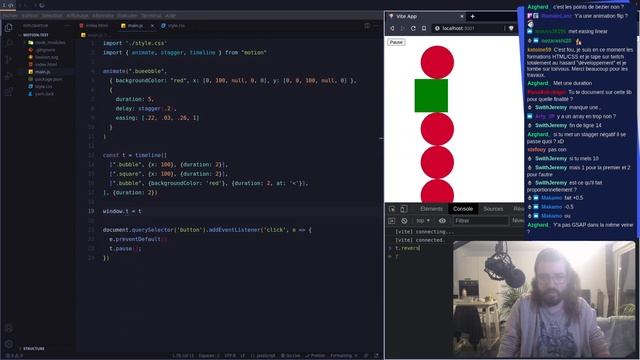Open the Manage gear in activity bar

[x=9, y=344]
